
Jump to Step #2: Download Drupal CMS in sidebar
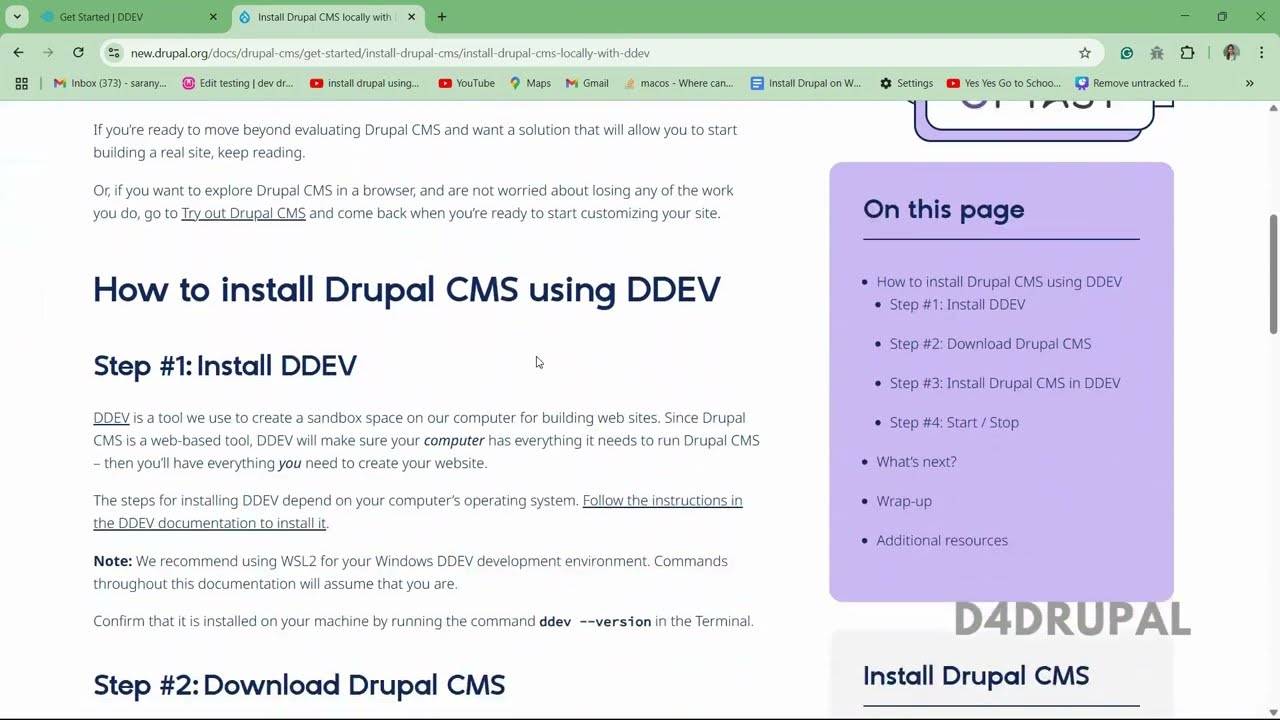click(x=990, y=343)
